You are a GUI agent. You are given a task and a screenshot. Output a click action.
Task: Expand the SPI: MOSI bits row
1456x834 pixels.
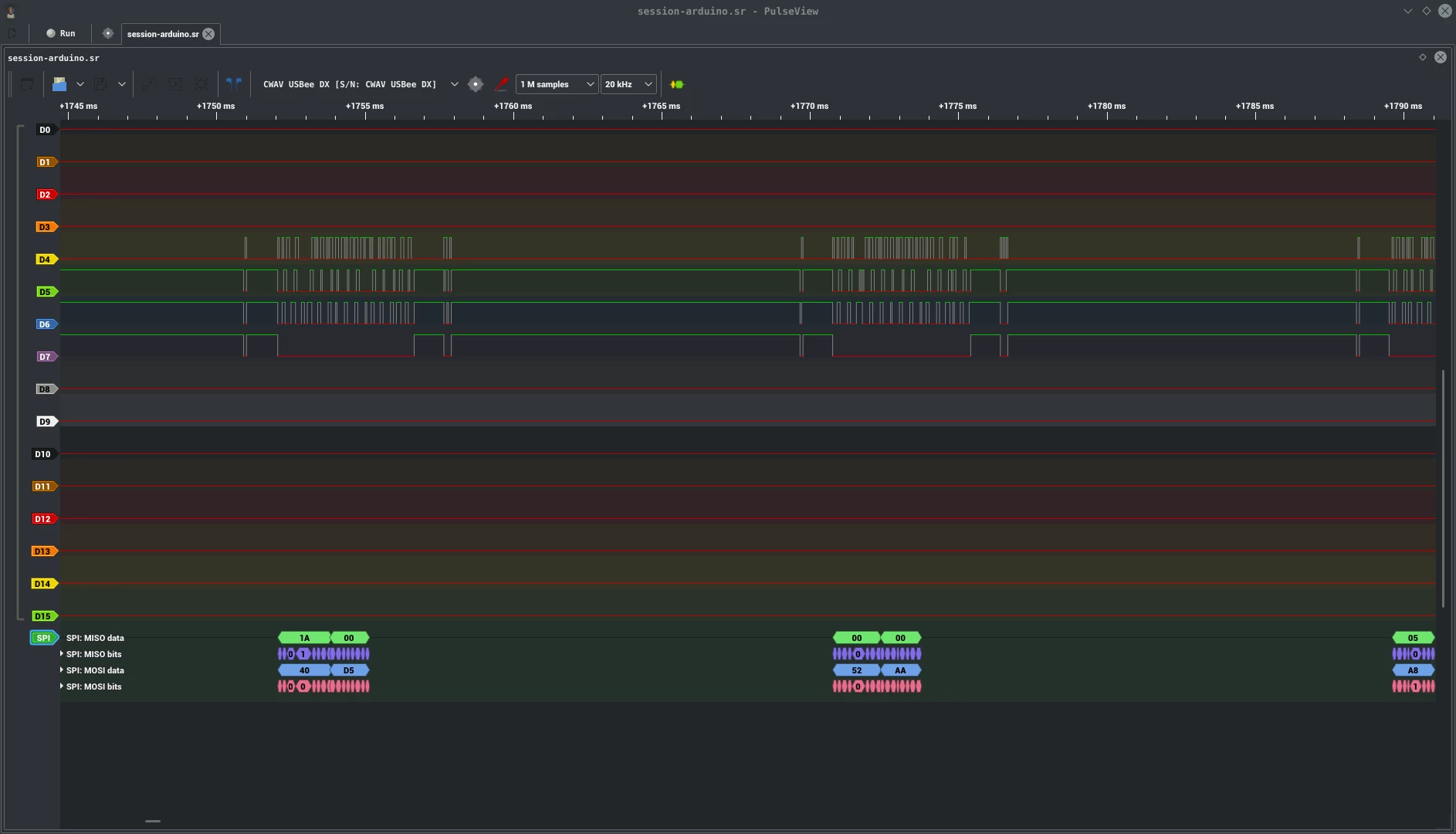[62, 687]
